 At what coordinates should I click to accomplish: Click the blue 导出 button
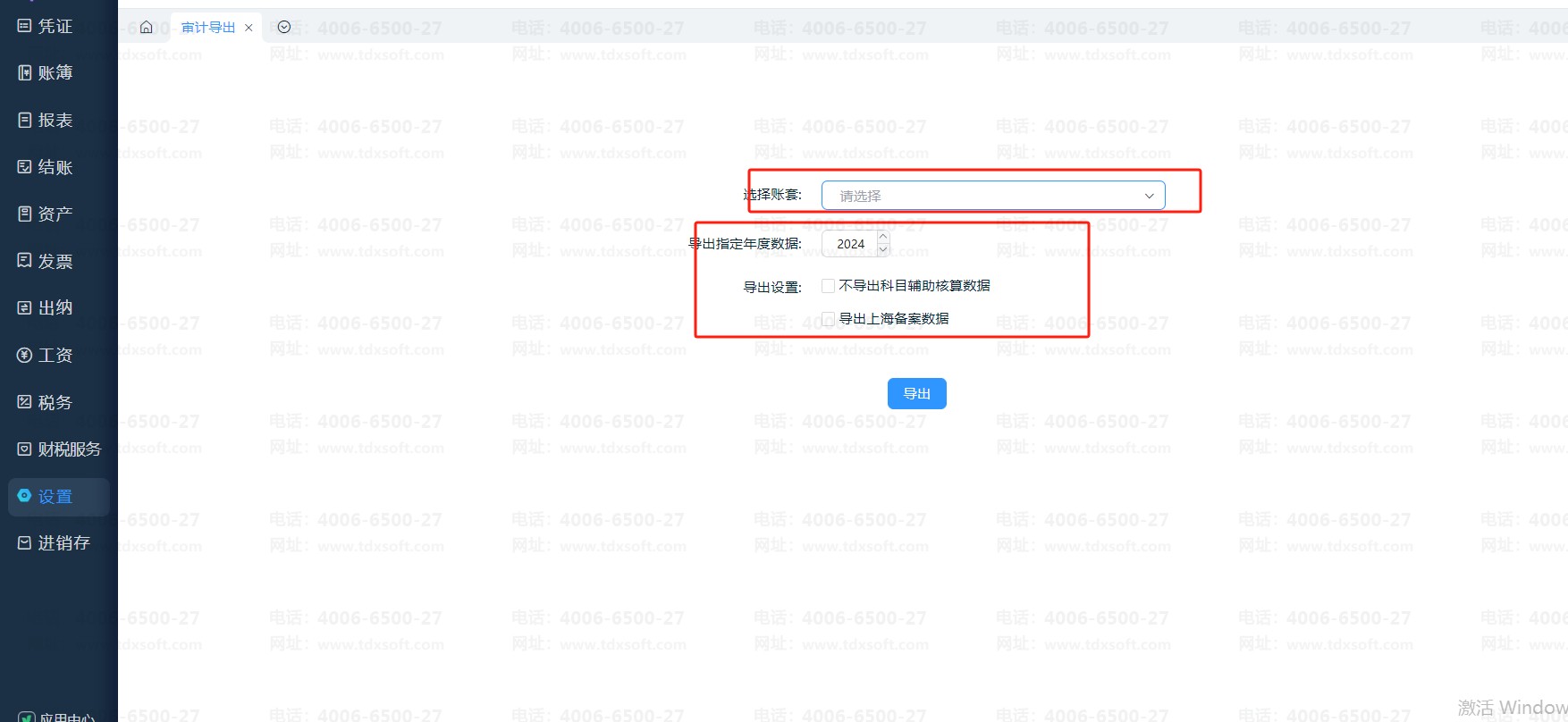click(x=916, y=393)
